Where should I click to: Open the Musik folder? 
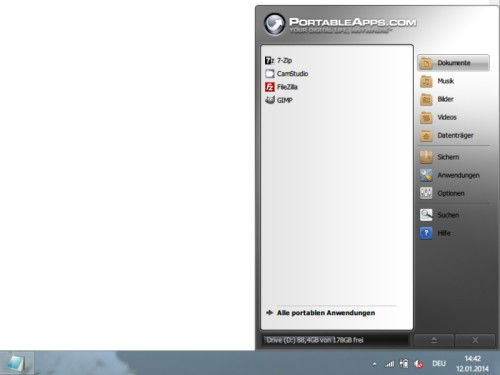[437, 81]
